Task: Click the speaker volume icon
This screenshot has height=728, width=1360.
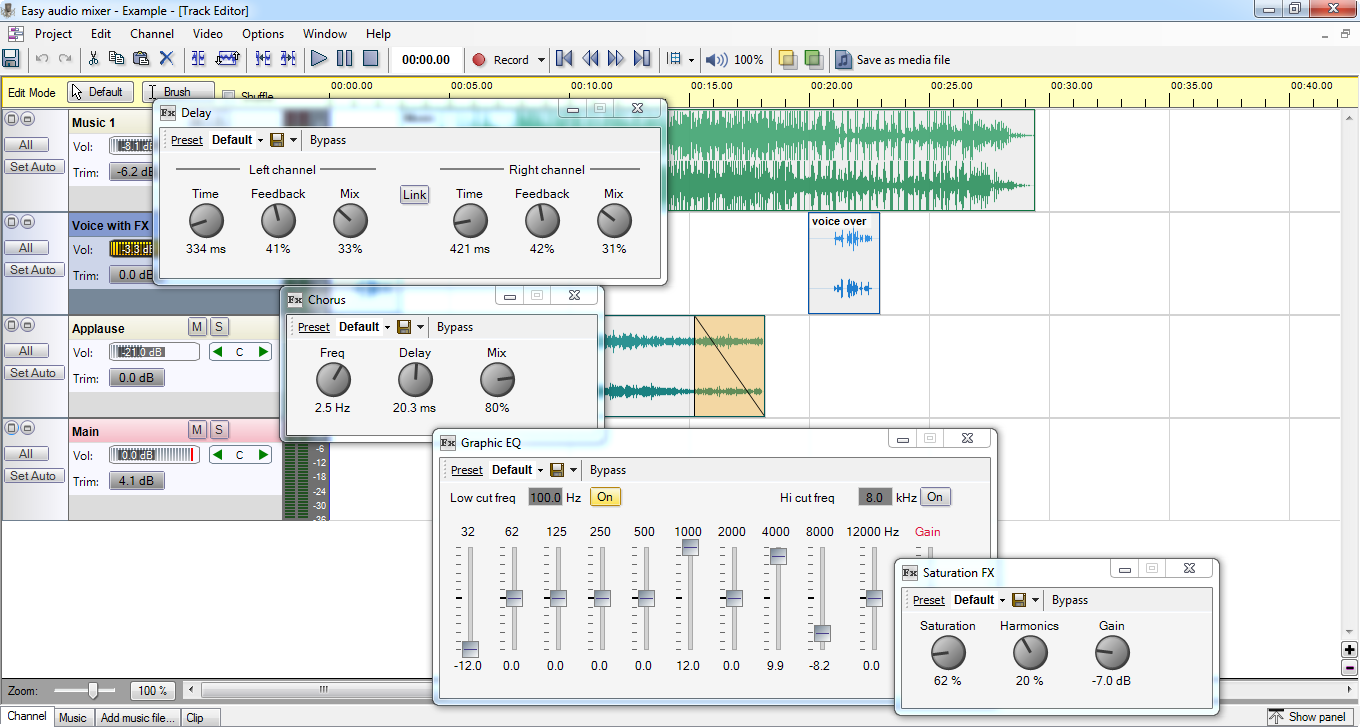Action: click(x=716, y=60)
